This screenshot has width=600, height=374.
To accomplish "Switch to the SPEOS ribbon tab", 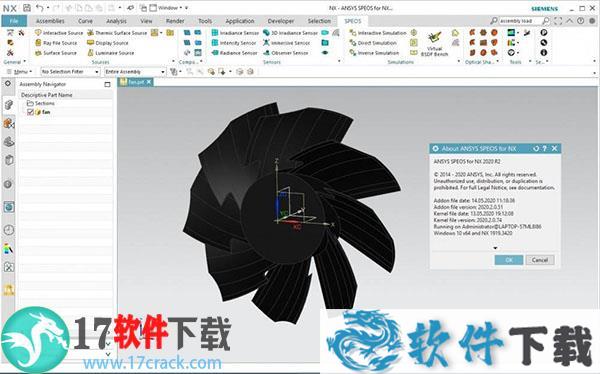I will 352,21.
